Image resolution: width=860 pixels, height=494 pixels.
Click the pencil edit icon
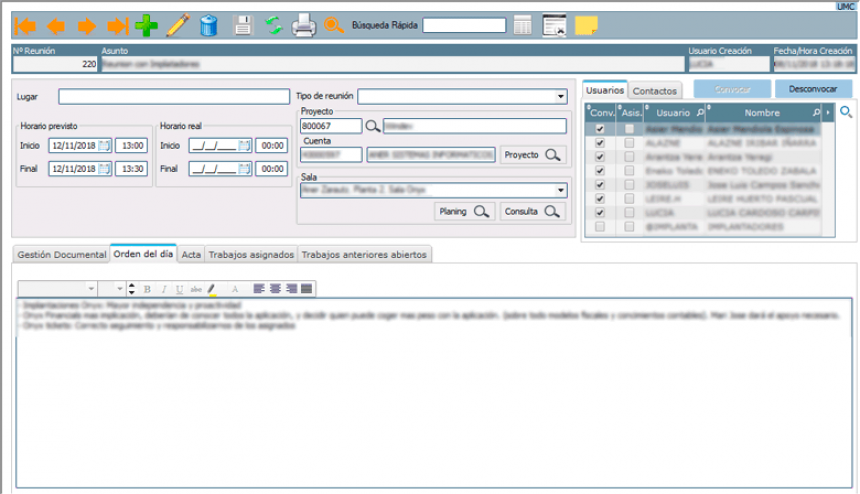(x=177, y=25)
